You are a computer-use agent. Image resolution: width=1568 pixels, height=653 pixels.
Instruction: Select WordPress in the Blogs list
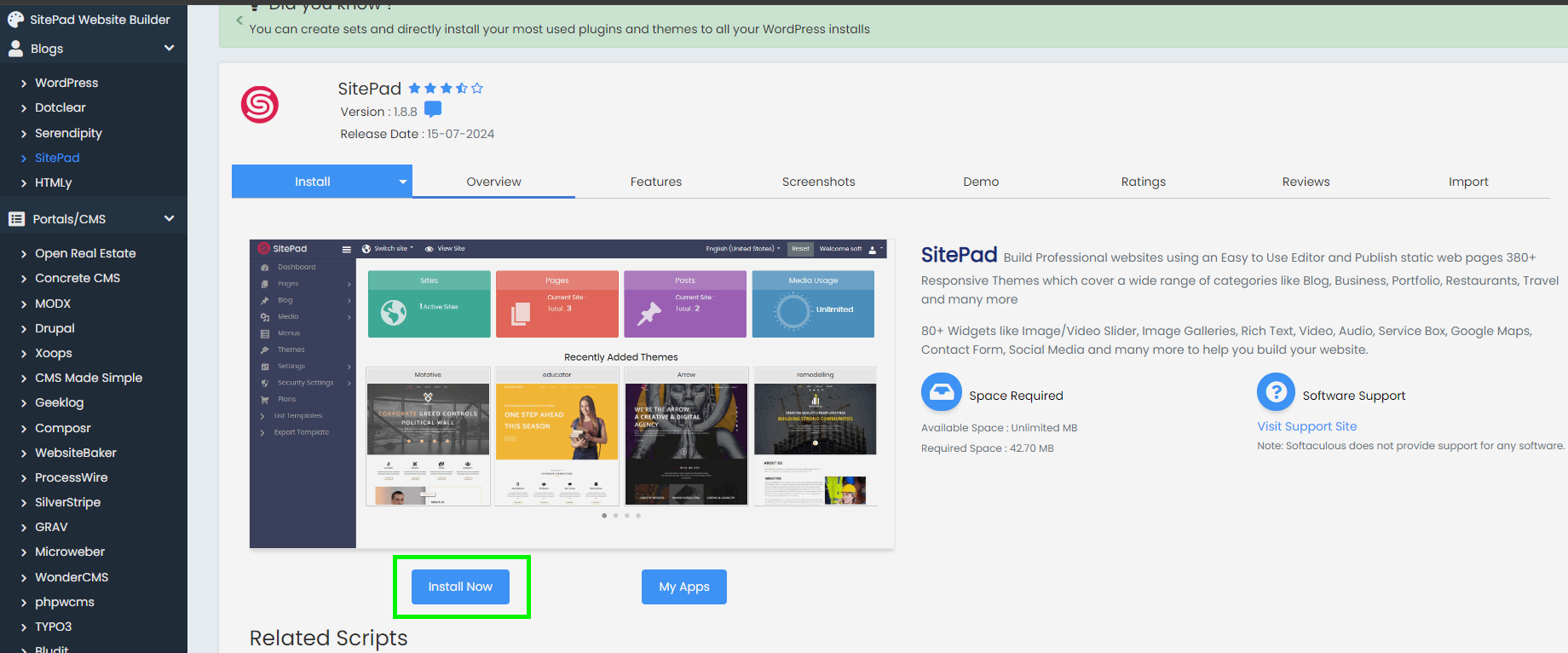point(66,83)
